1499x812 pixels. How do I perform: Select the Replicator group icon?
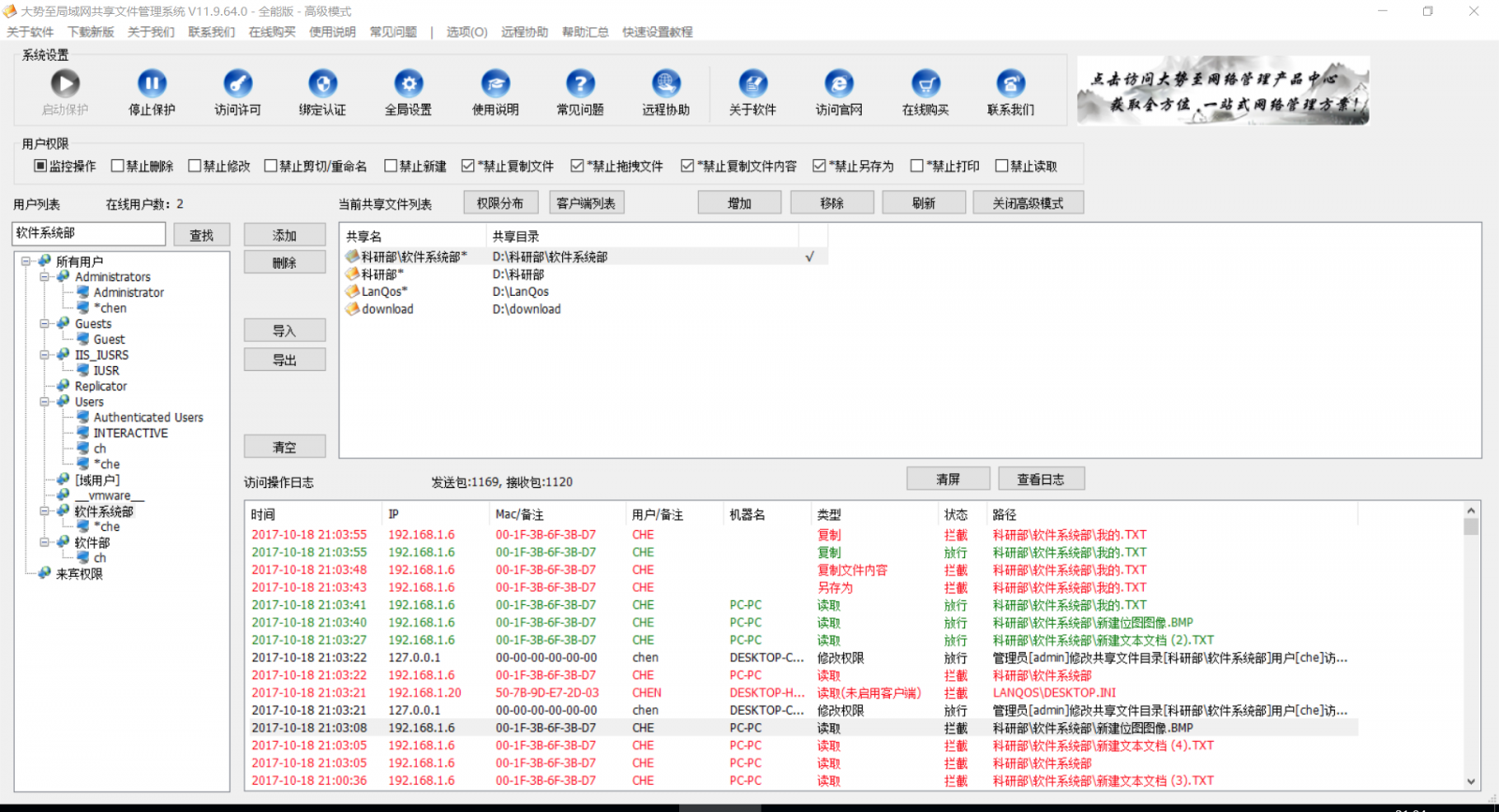pyautogui.click(x=63, y=385)
